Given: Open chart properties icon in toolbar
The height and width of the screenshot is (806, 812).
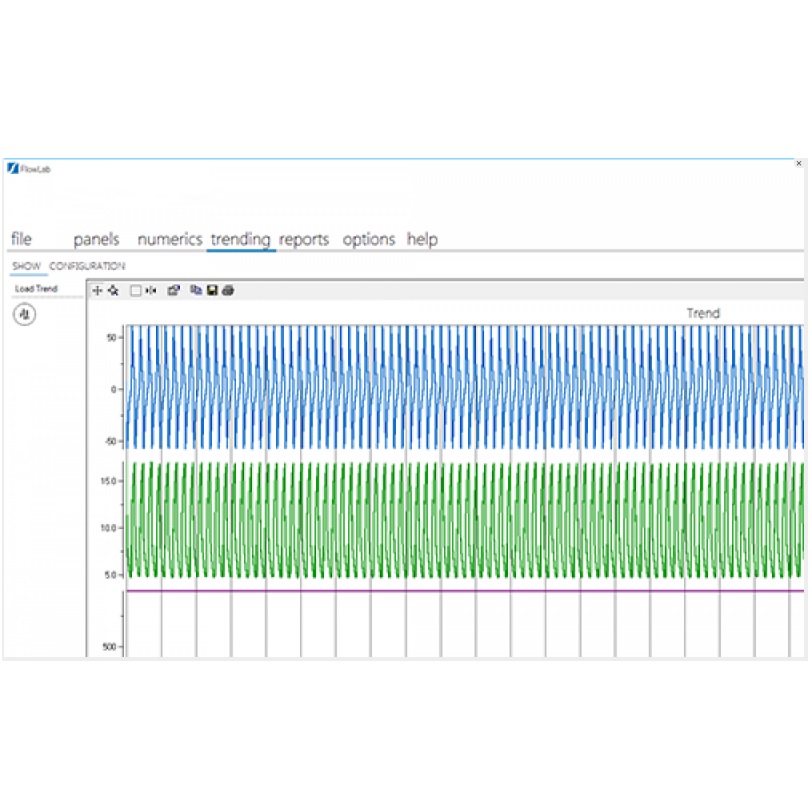Looking at the screenshot, I should point(173,291).
